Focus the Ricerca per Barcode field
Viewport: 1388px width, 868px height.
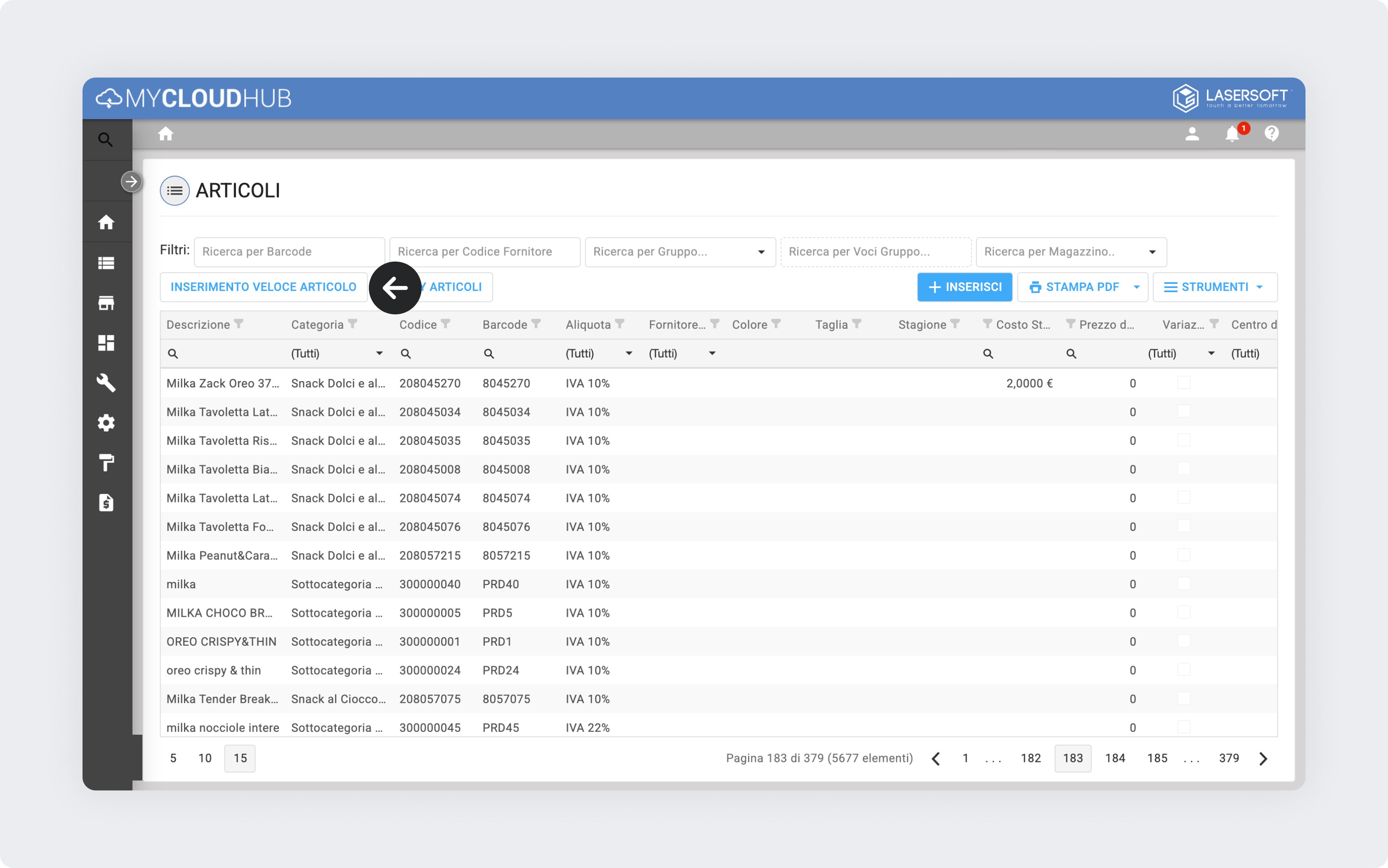coord(289,252)
